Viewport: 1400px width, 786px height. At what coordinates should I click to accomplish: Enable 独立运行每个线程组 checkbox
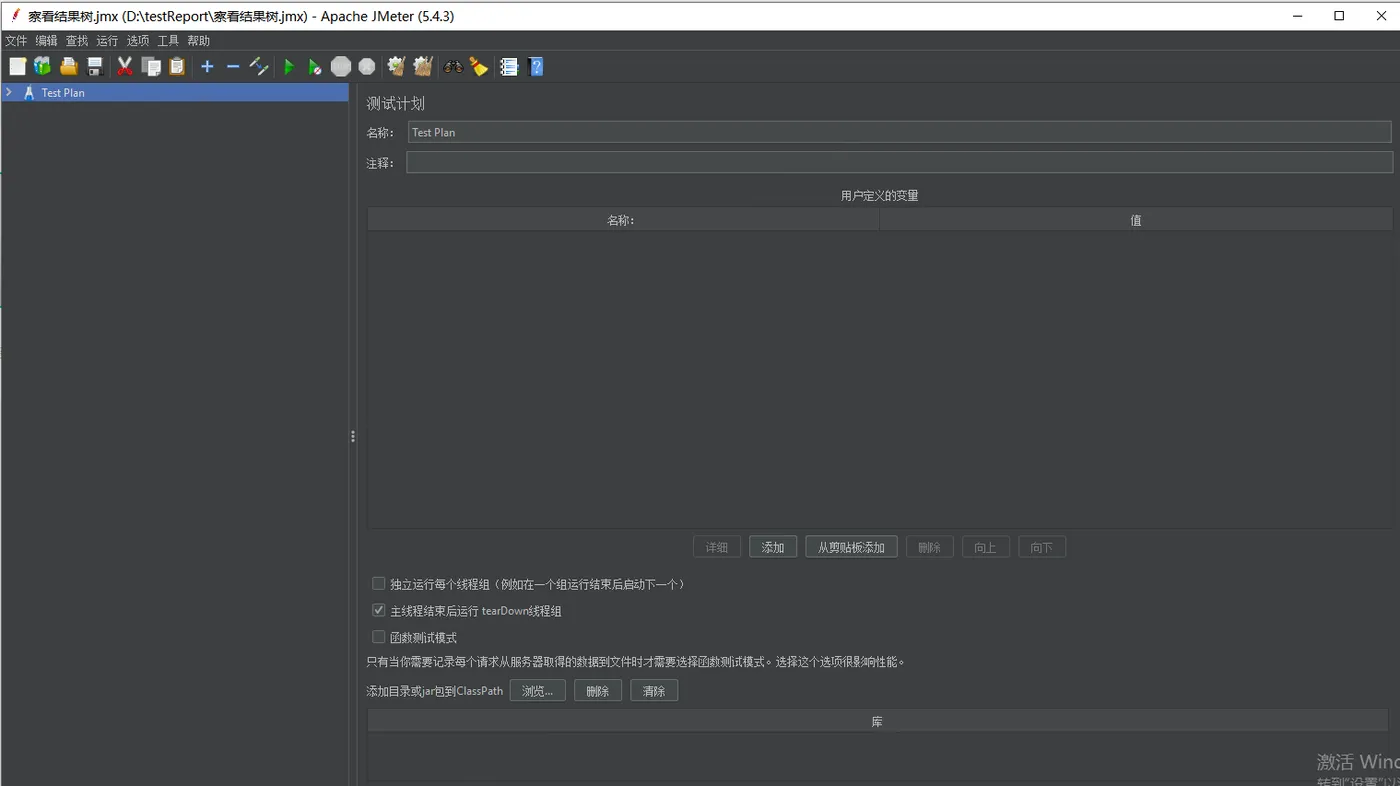coord(379,583)
